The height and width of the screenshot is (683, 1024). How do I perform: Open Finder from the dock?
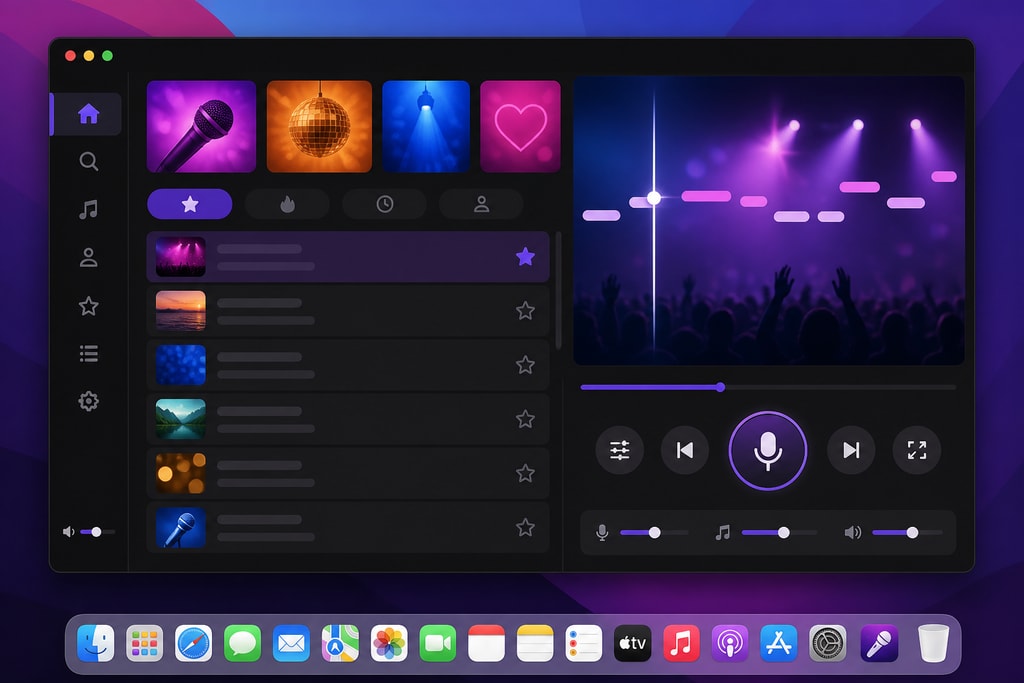(95, 643)
